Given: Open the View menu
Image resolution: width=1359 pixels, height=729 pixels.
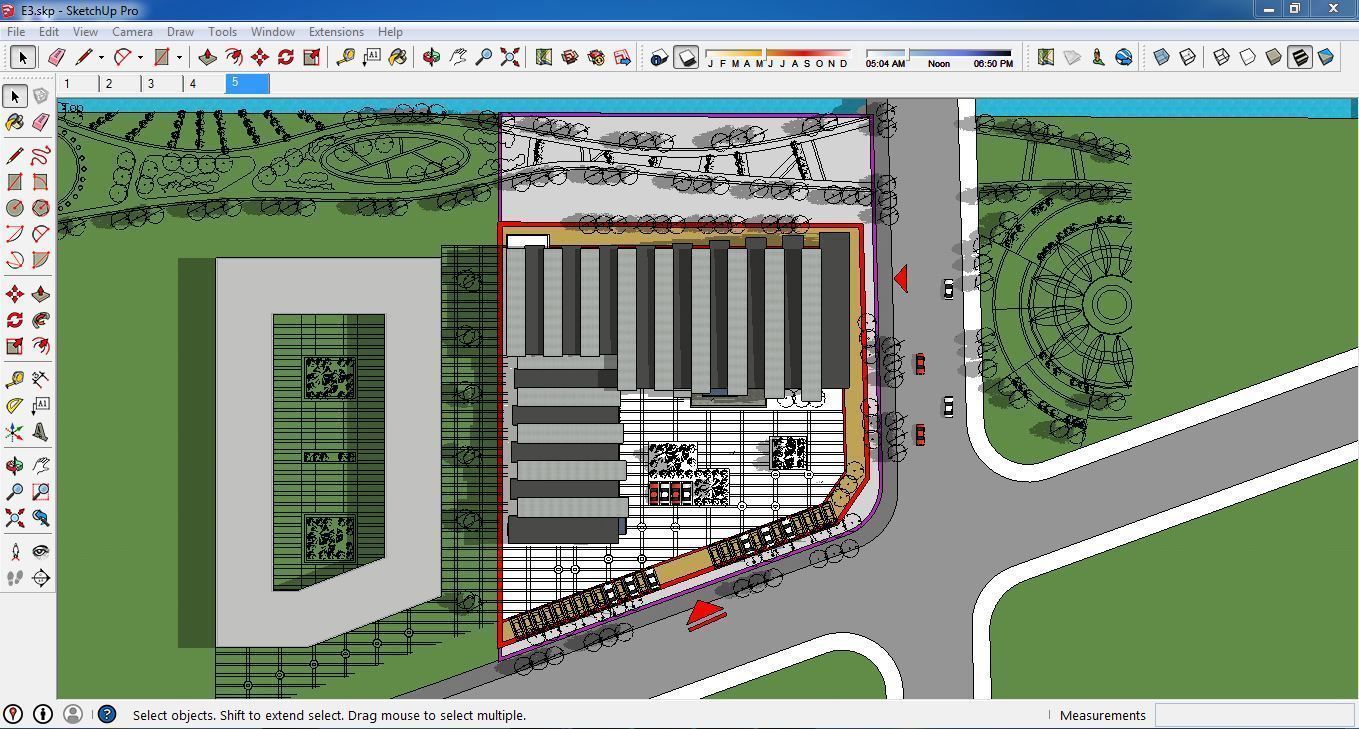Looking at the screenshot, I should coord(85,32).
